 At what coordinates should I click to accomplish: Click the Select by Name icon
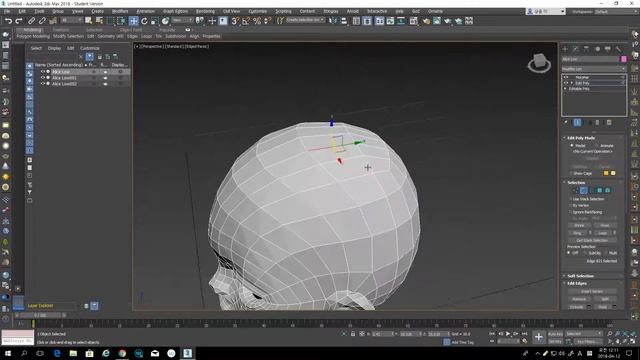coord(99,21)
